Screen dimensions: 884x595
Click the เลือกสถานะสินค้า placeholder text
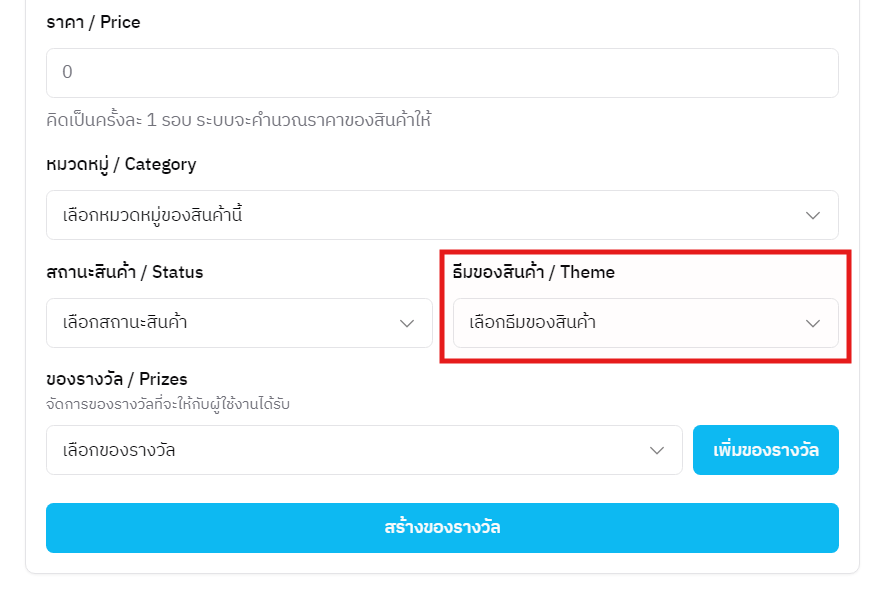click(125, 323)
